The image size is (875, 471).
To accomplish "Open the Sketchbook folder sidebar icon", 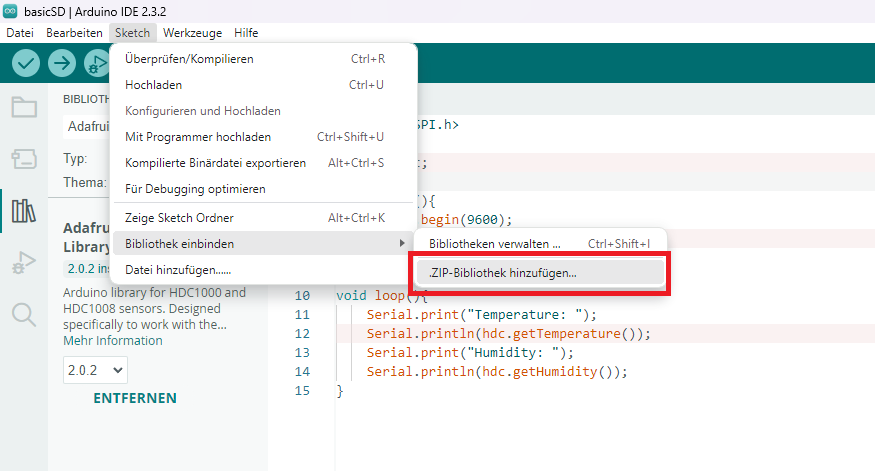I will (x=23, y=108).
